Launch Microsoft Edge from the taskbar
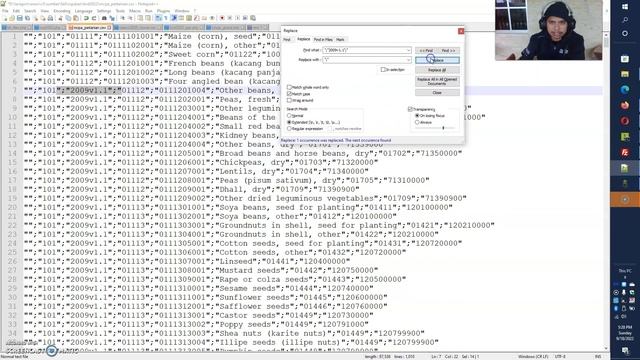Image resolution: width=640 pixels, height=360 pixels. pos(625,89)
